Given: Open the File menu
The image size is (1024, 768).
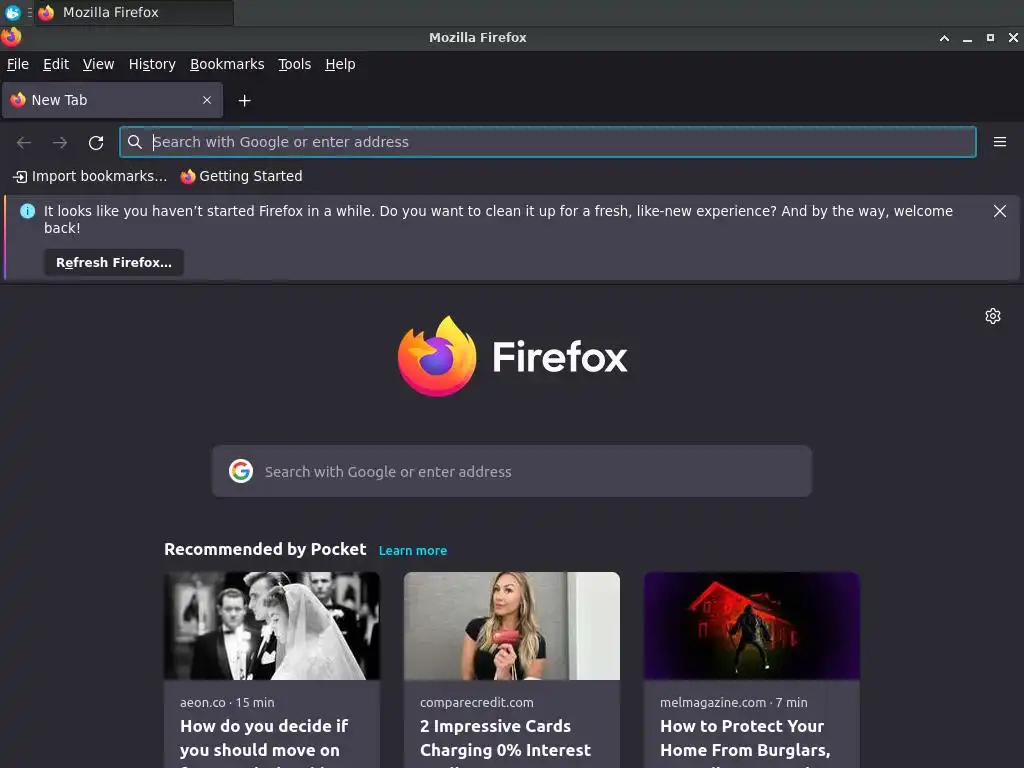Looking at the screenshot, I should click(x=18, y=64).
